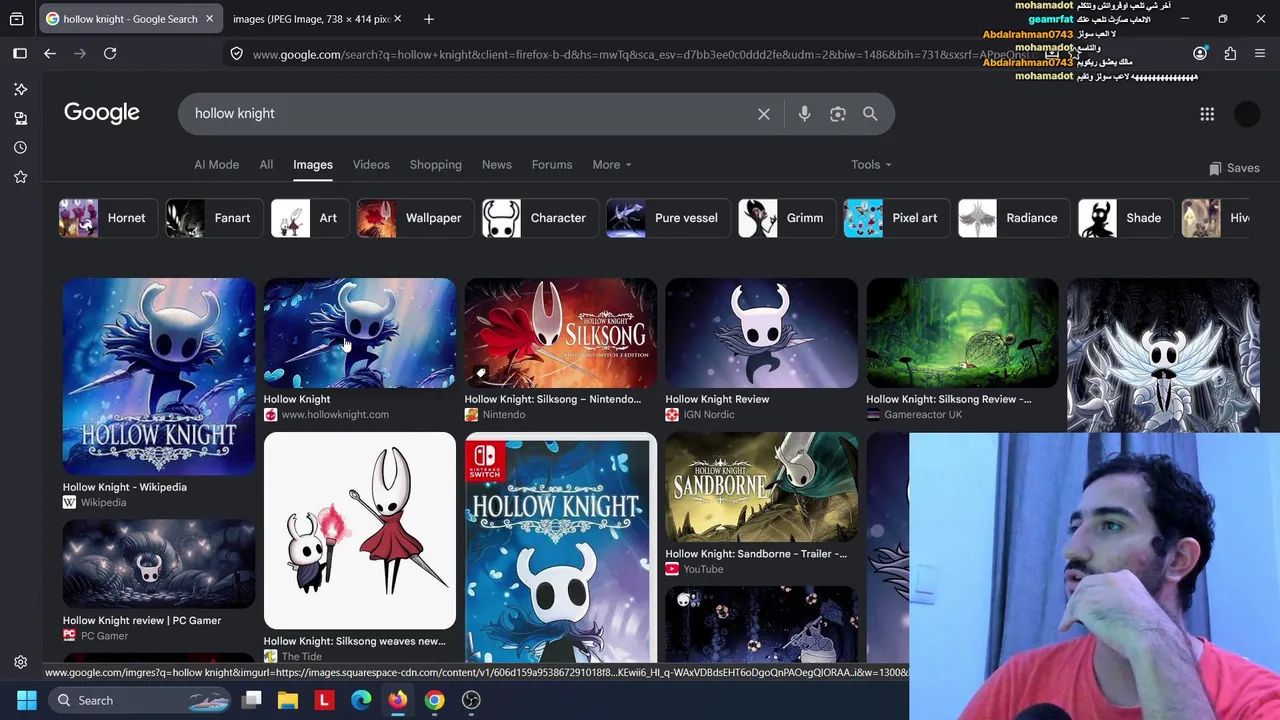The image size is (1280, 720).
Task: Reload the current Google page
Action: tap(110, 54)
